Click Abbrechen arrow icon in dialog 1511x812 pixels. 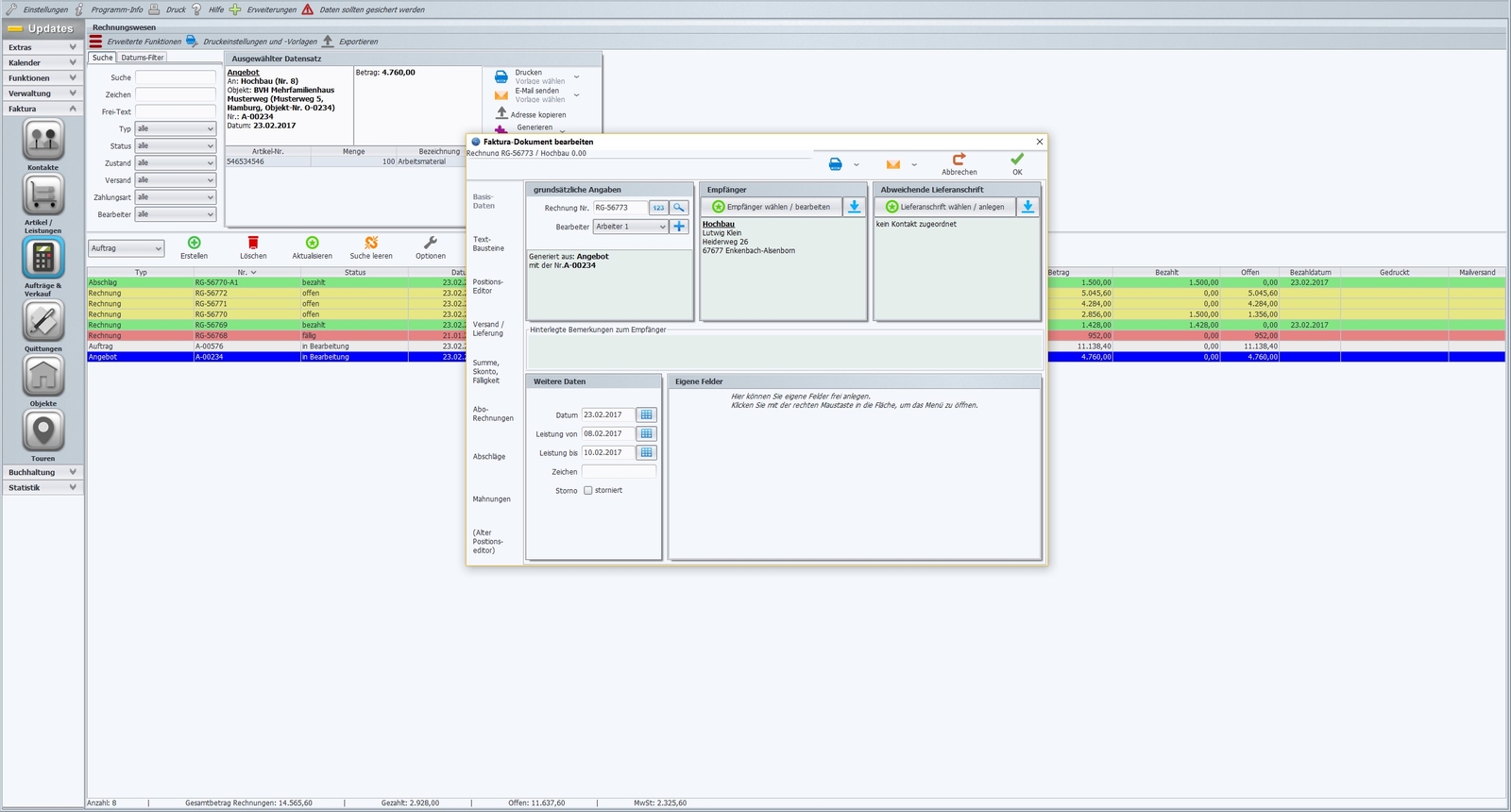click(x=959, y=159)
